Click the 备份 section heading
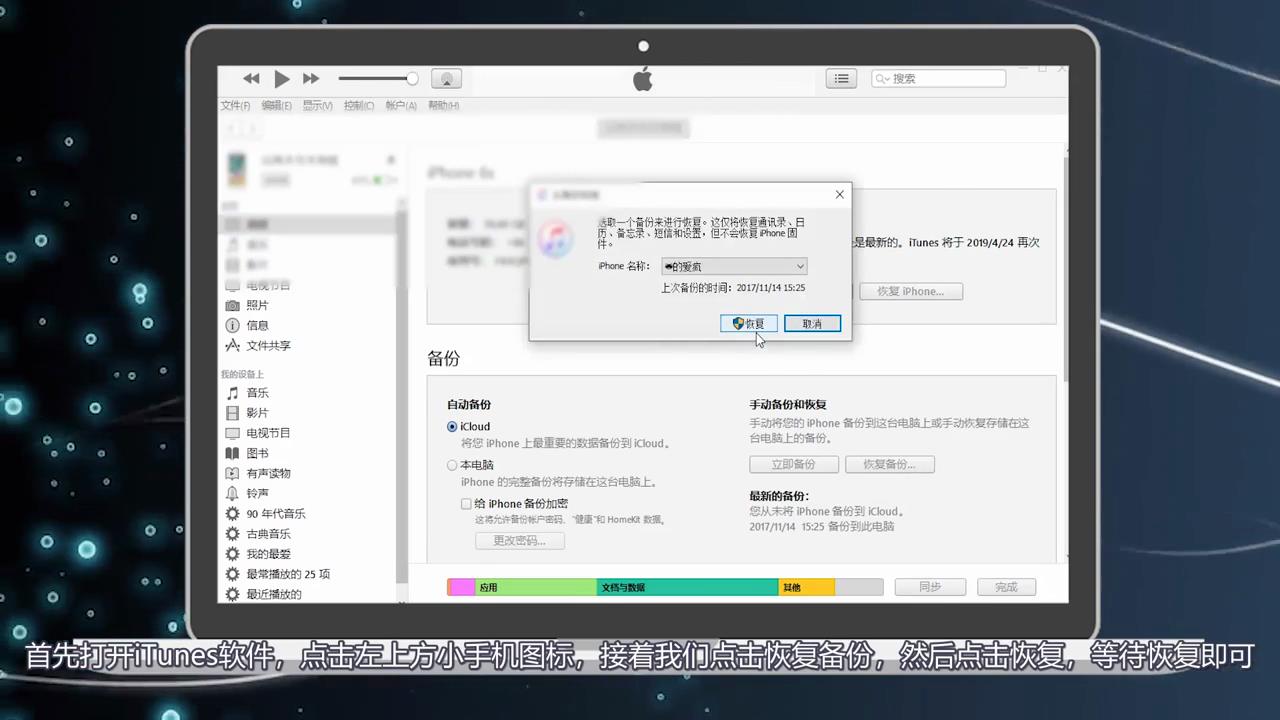This screenshot has height=720, width=1280. (x=443, y=358)
